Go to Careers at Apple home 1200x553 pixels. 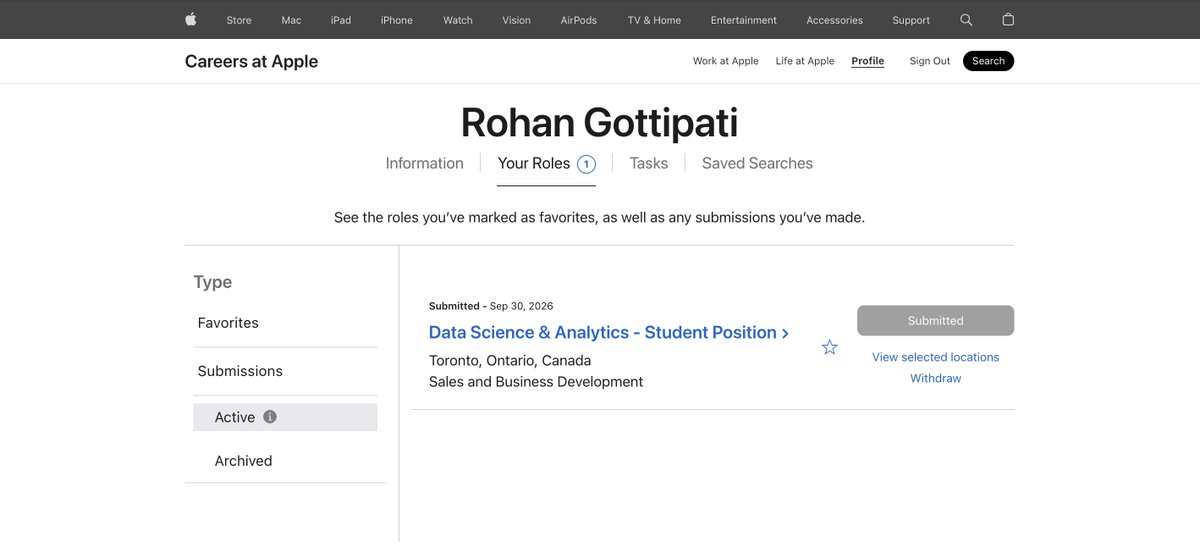(x=251, y=61)
